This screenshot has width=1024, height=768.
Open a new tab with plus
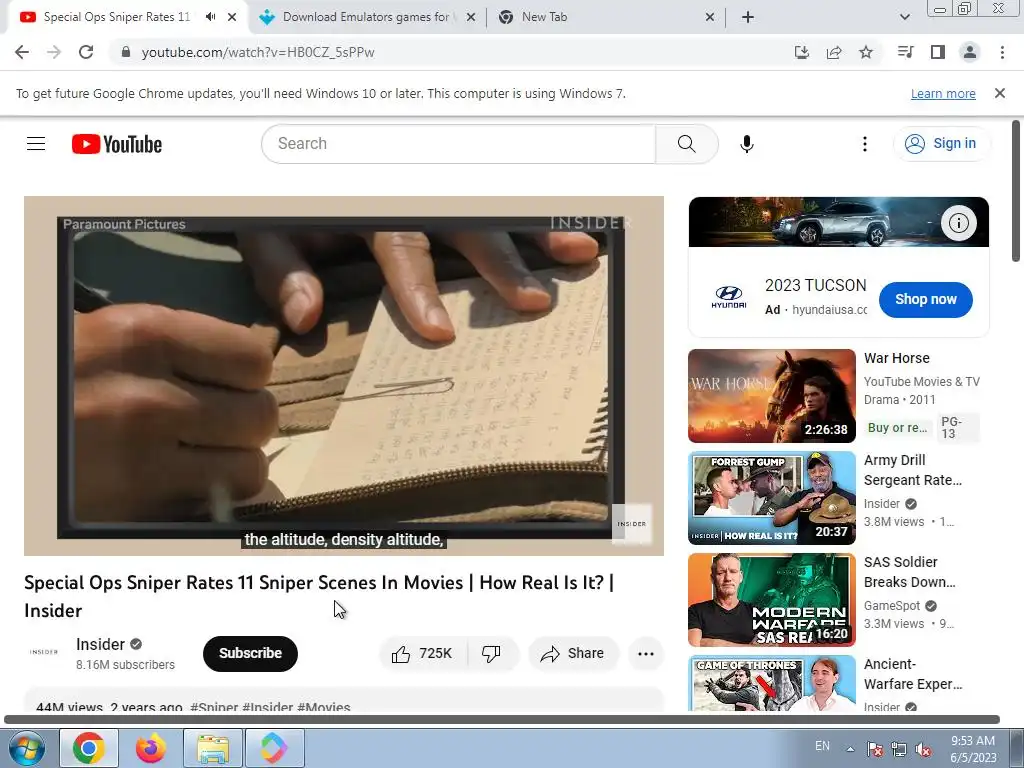pyautogui.click(x=748, y=18)
